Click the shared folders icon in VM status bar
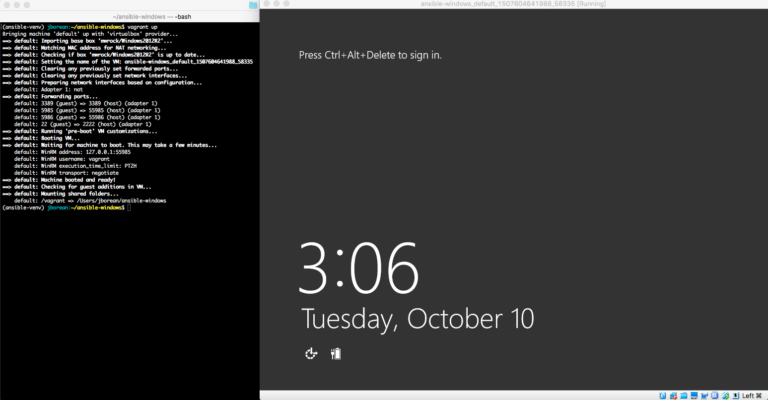768x400 pixels. [684, 396]
